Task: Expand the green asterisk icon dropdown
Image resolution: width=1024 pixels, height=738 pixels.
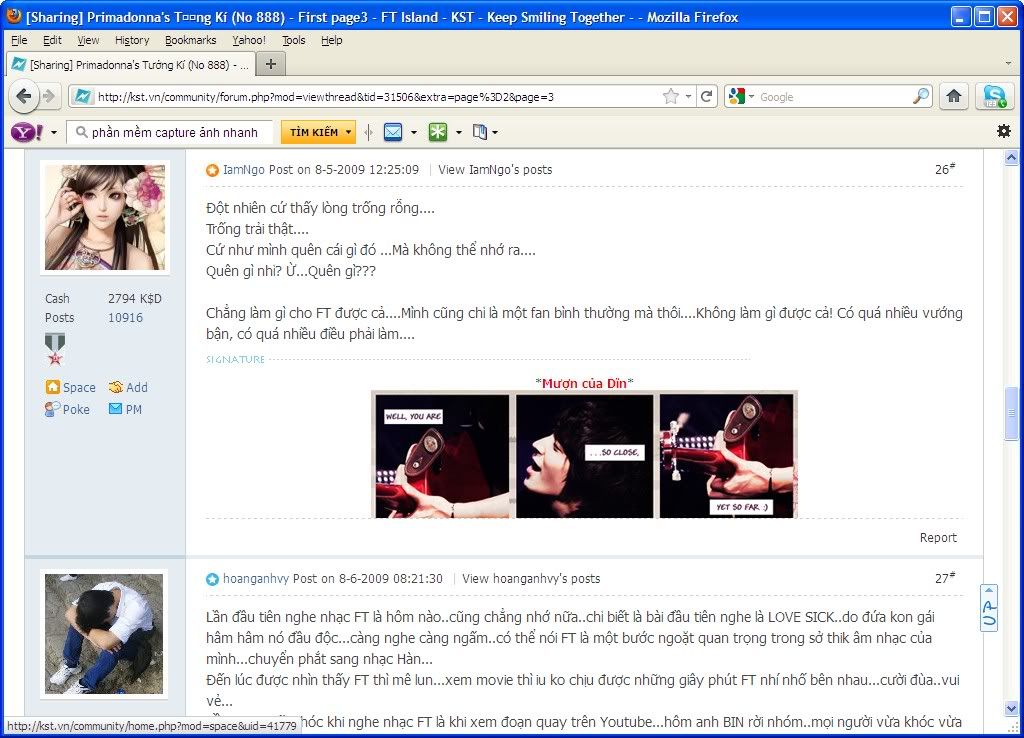Action: tap(458, 133)
